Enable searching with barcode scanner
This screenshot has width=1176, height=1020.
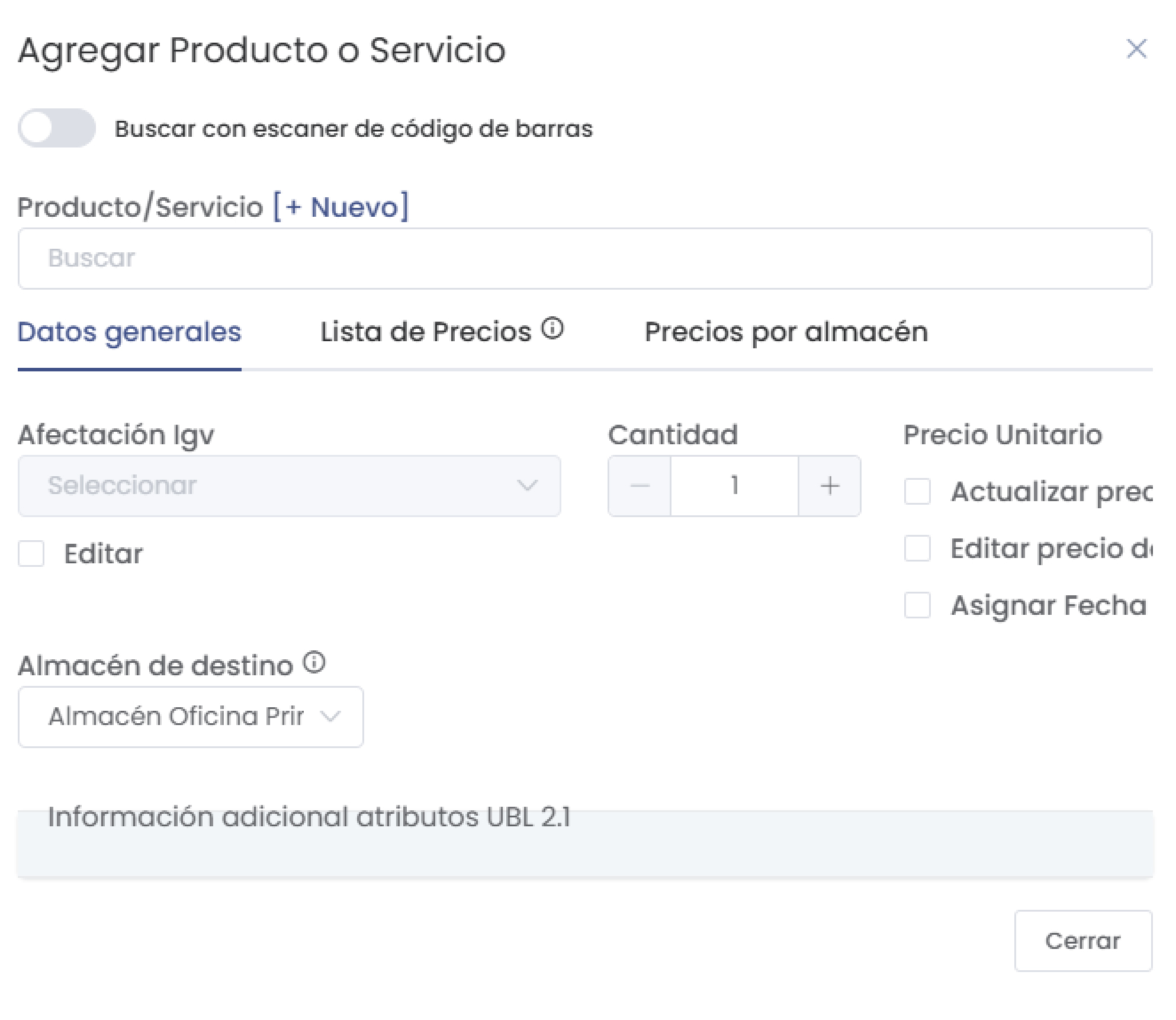tap(57, 127)
